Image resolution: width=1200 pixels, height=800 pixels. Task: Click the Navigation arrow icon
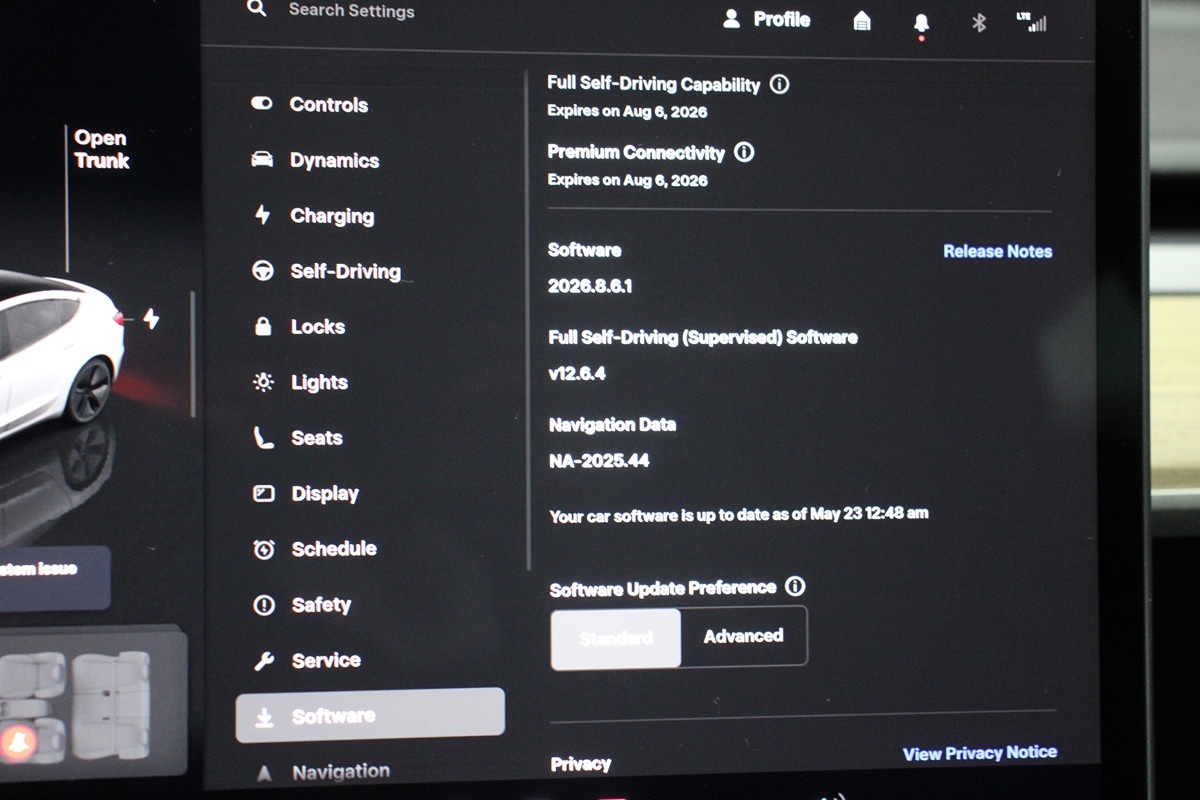264,773
